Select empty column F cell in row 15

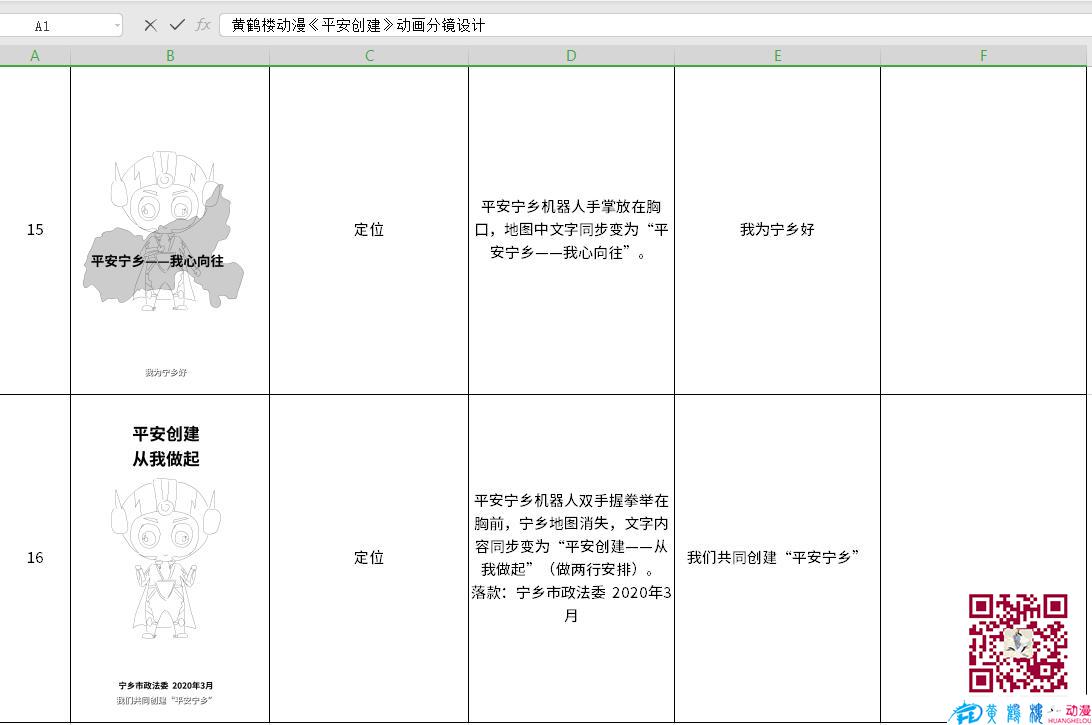click(x=983, y=230)
